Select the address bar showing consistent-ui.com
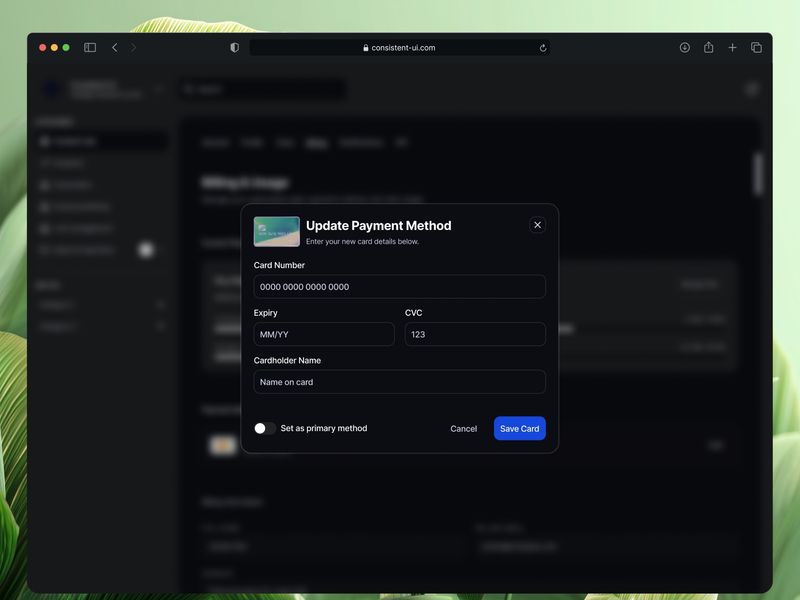800x600 pixels. click(x=400, y=46)
